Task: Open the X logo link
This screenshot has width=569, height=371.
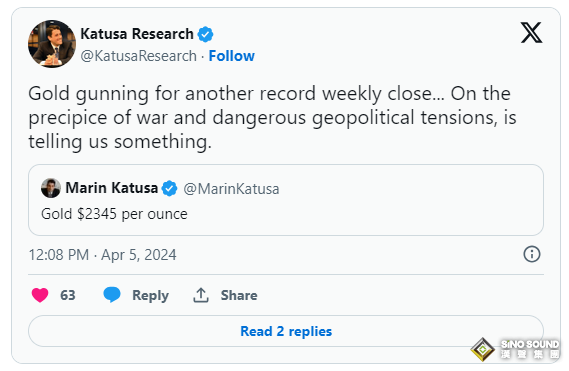Action: [x=532, y=33]
